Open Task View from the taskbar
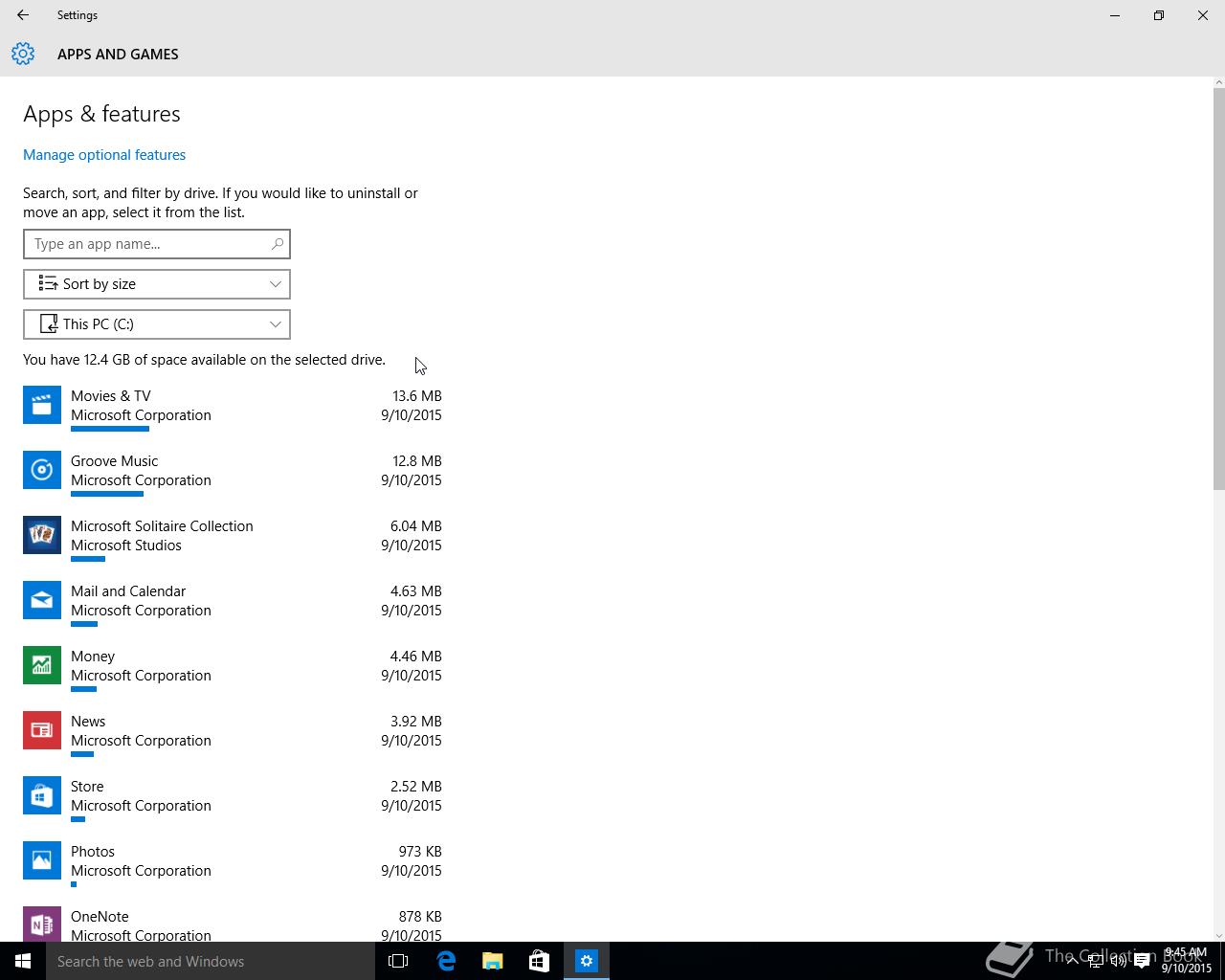 point(398,961)
